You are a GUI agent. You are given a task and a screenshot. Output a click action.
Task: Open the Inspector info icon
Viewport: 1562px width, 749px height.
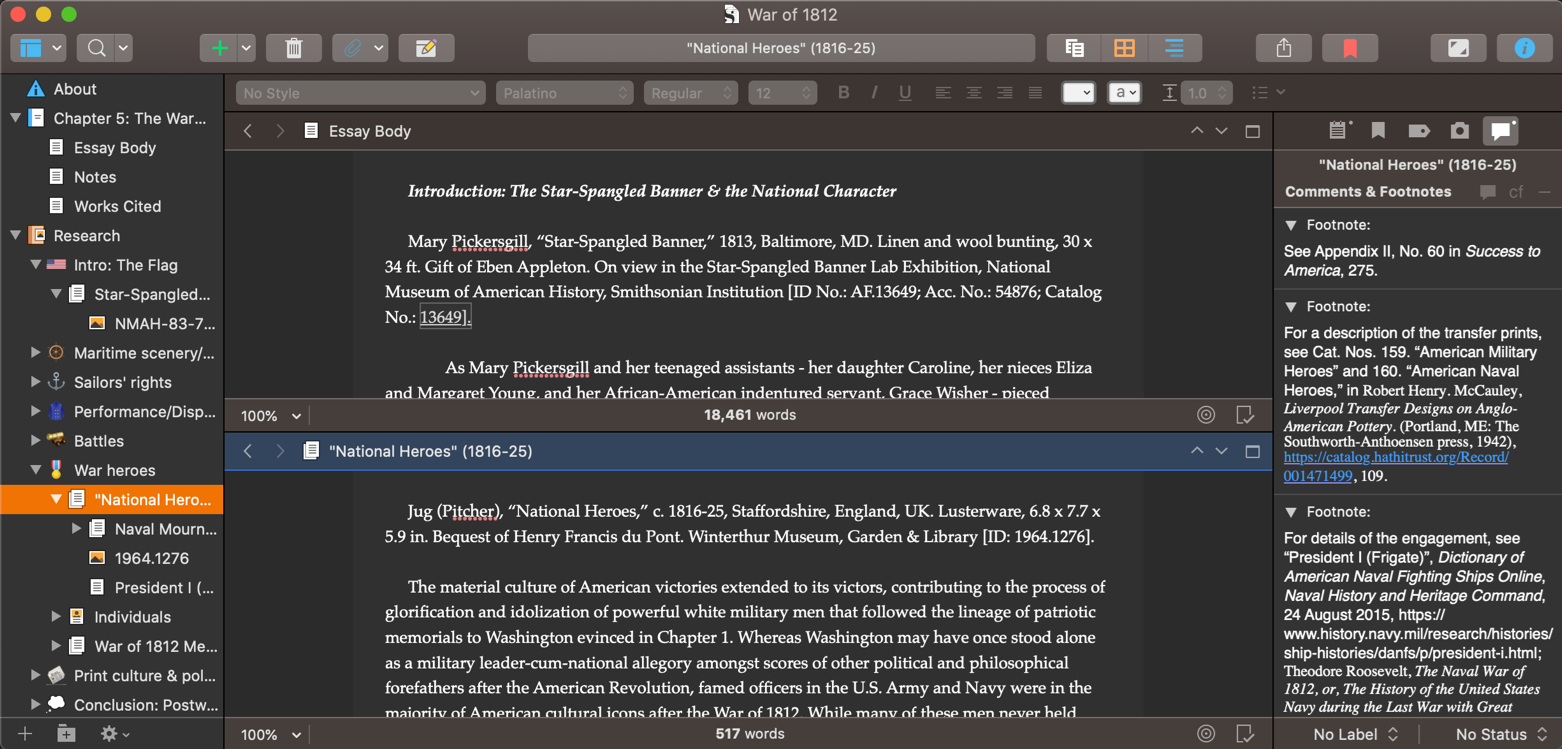1524,48
